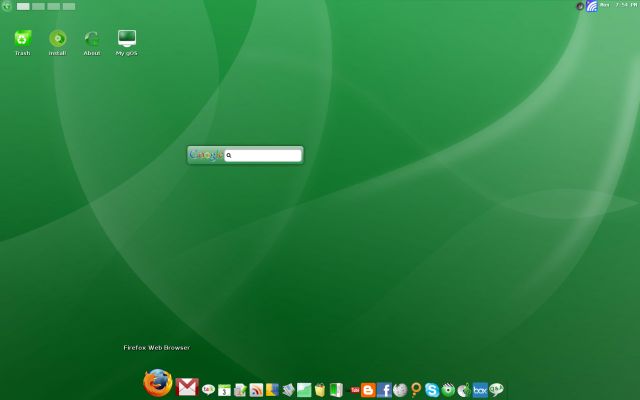Open the About desktop icon

coord(92,43)
